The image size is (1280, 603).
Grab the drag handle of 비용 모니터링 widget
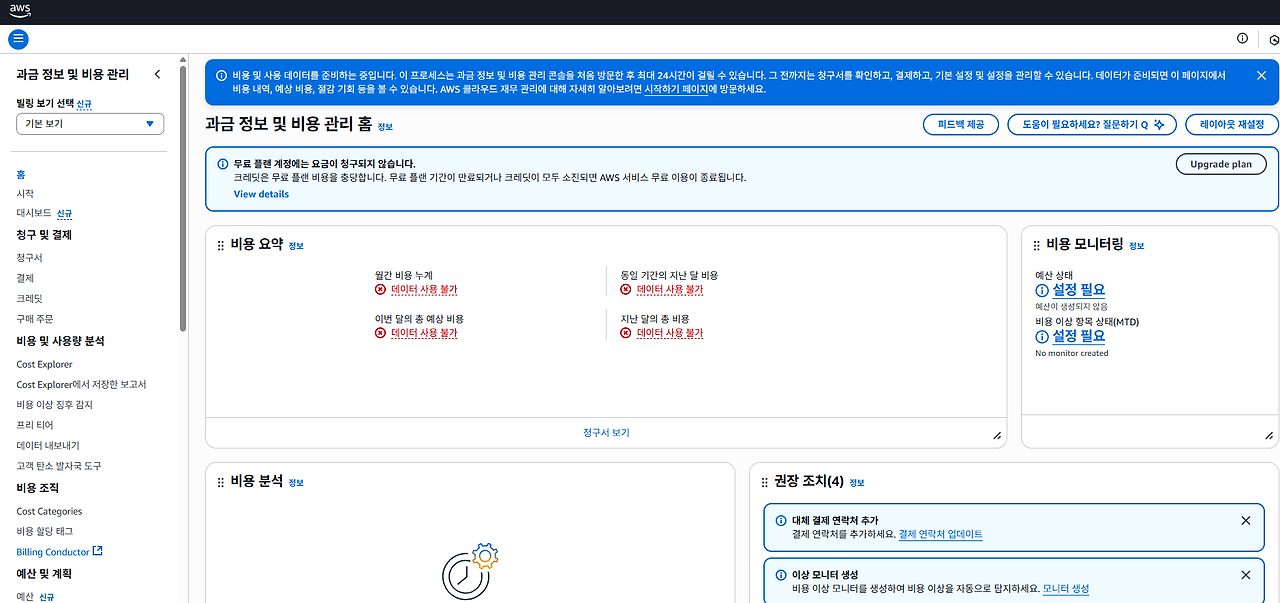pyautogui.click(x=1036, y=245)
